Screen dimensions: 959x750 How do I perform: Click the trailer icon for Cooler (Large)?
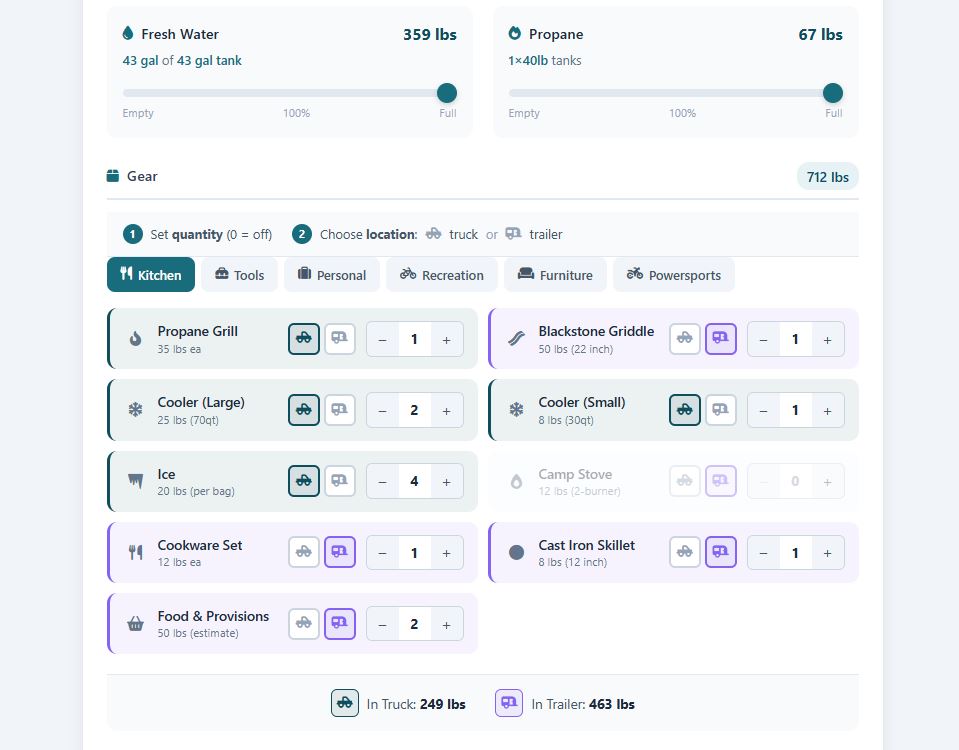(339, 410)
